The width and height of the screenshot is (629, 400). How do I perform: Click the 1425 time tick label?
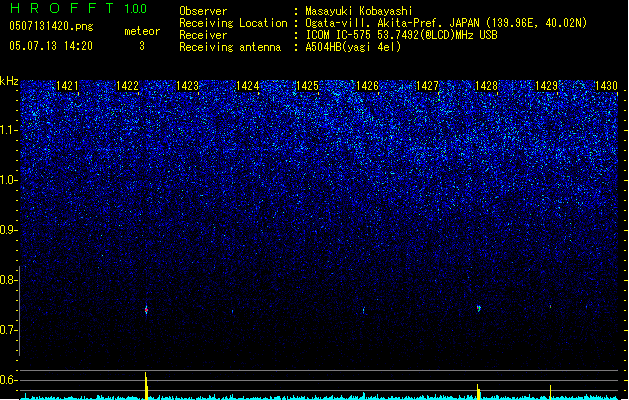coord(307,86)
